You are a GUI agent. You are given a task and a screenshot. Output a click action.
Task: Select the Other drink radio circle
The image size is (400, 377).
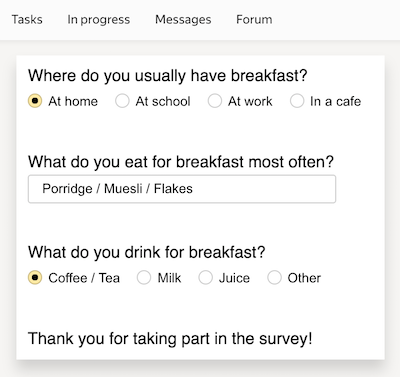[274, 277]
